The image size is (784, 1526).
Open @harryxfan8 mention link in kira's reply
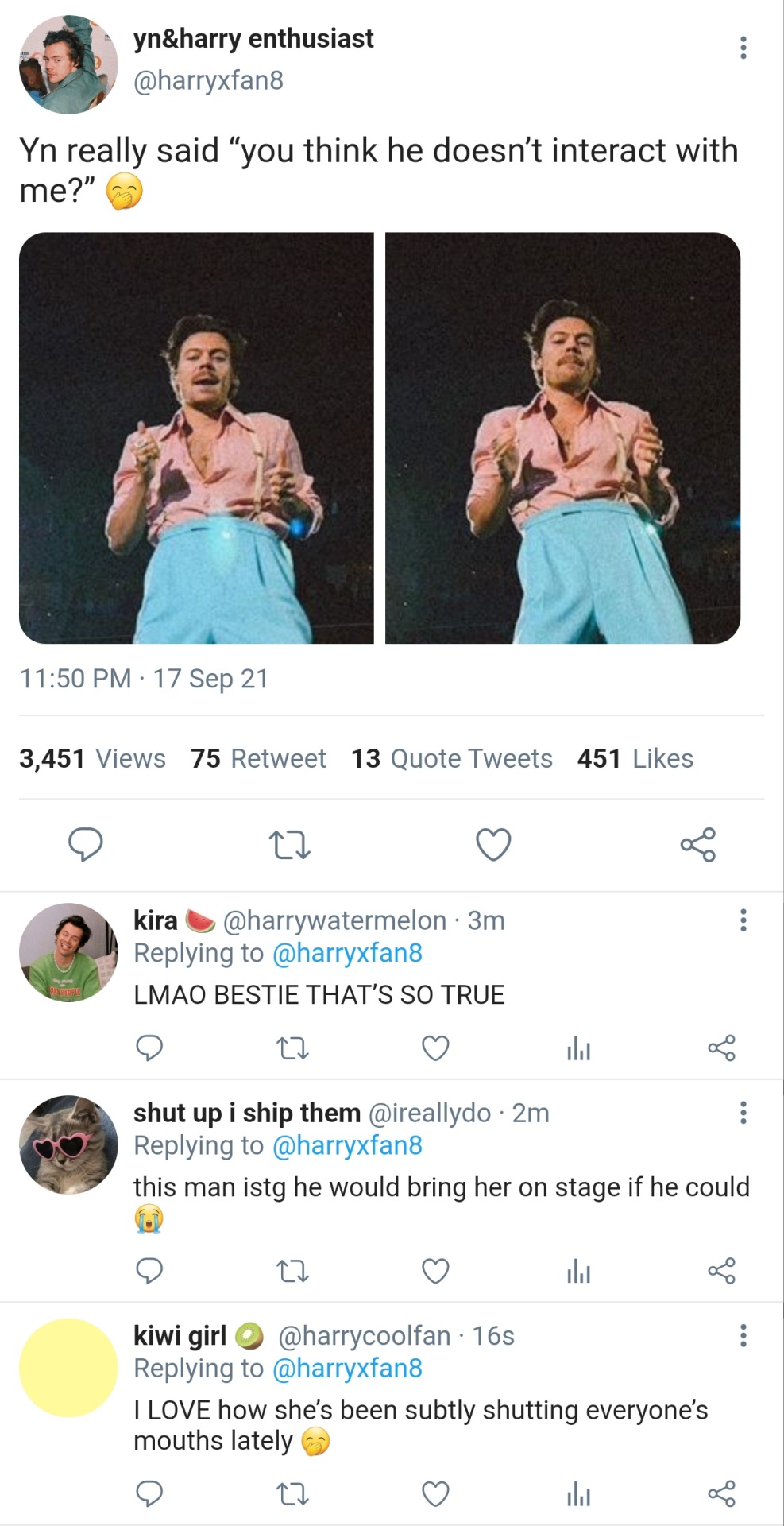point(347,953)
